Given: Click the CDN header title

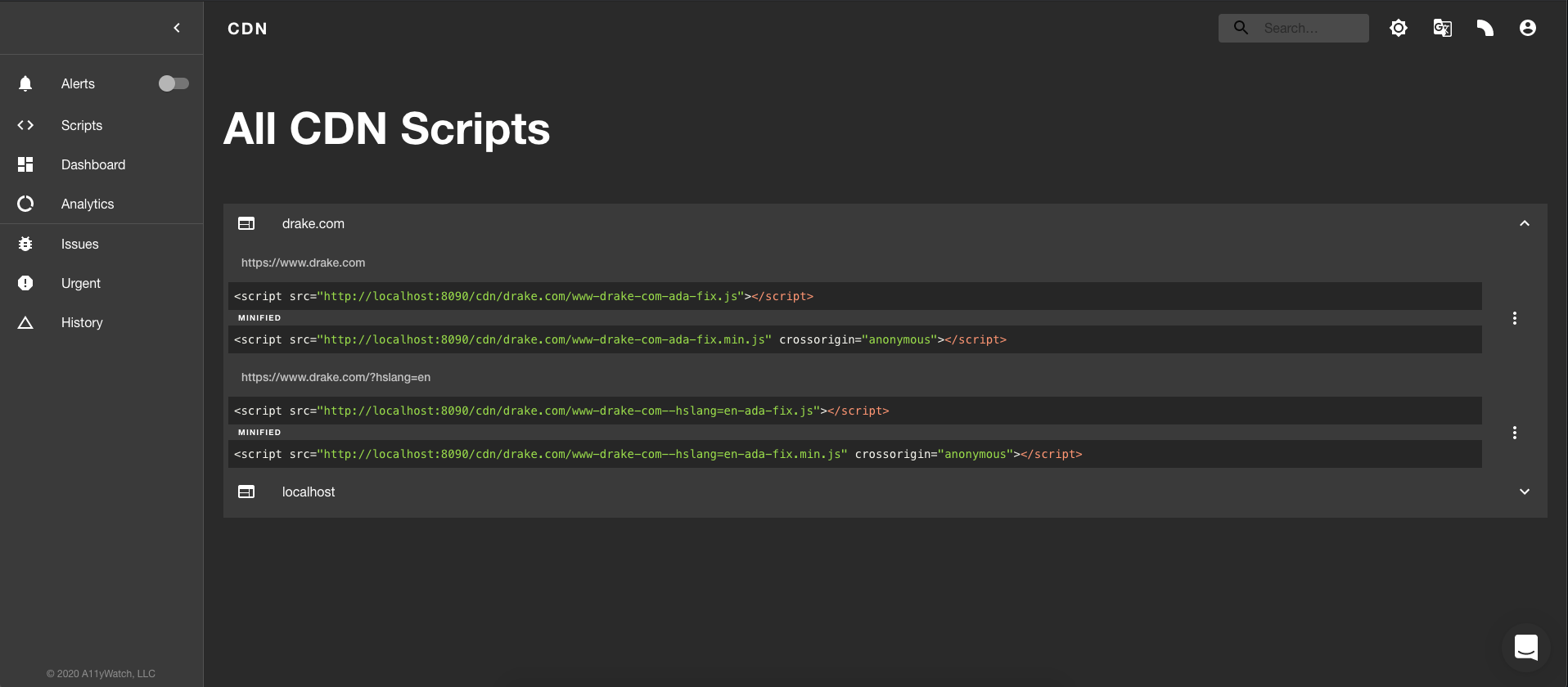Looking at the screenshot, I should (247, 29).
